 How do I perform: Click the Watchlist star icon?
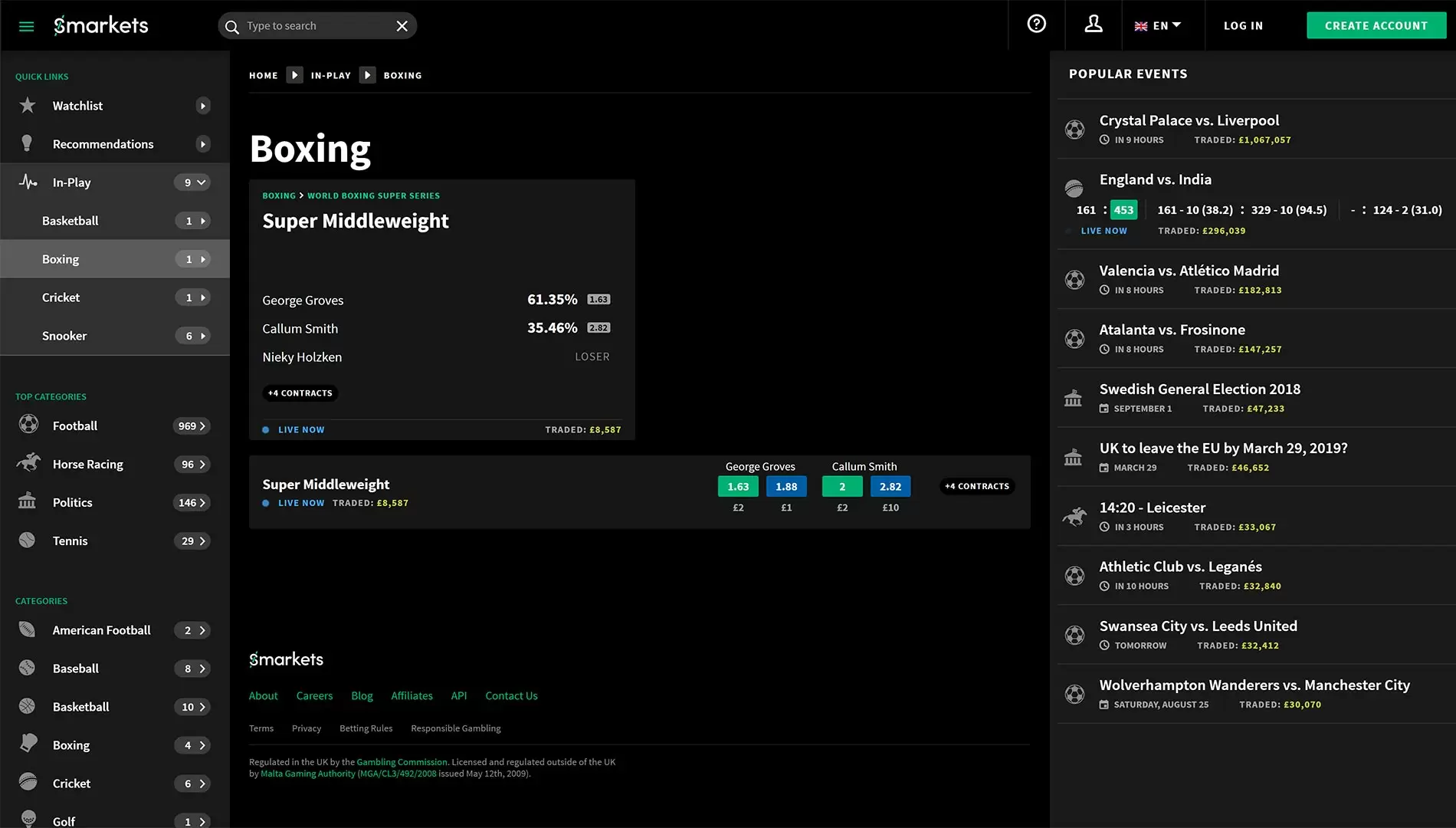pyautogui.click(x=28, y=105)
